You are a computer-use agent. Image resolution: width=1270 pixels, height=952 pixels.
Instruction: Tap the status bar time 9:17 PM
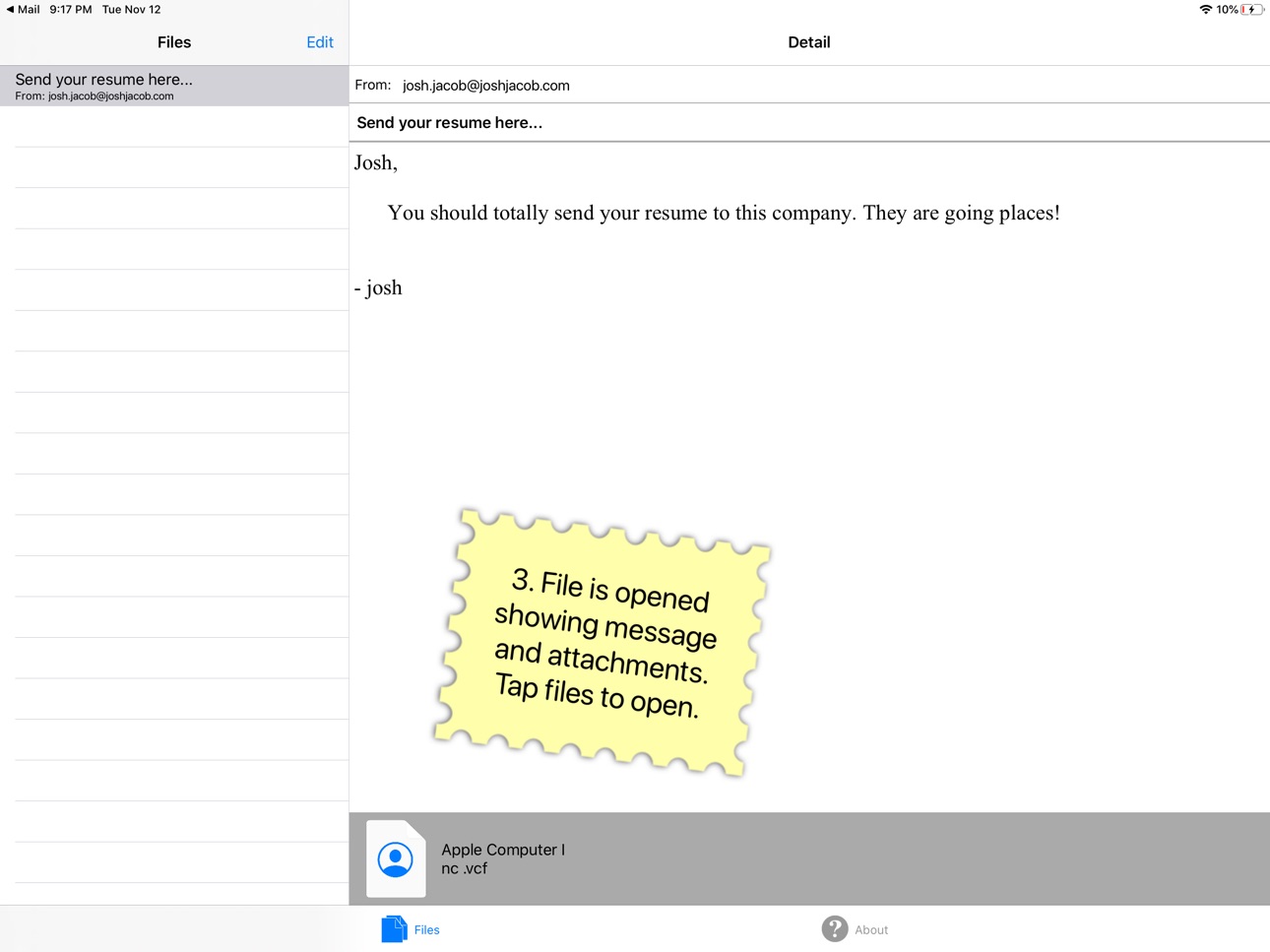(x=71, y=9)
